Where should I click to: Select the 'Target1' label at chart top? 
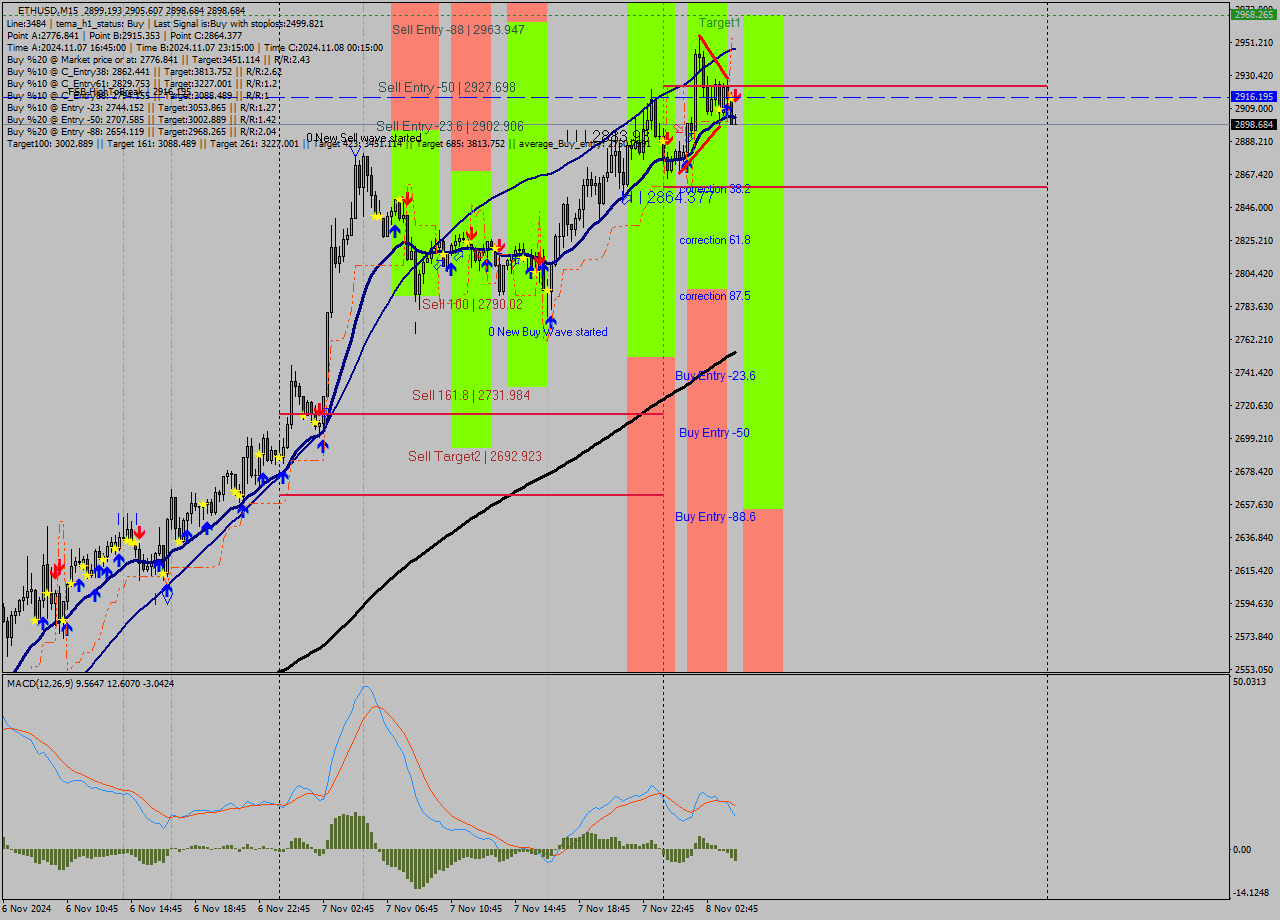(720, 22)
